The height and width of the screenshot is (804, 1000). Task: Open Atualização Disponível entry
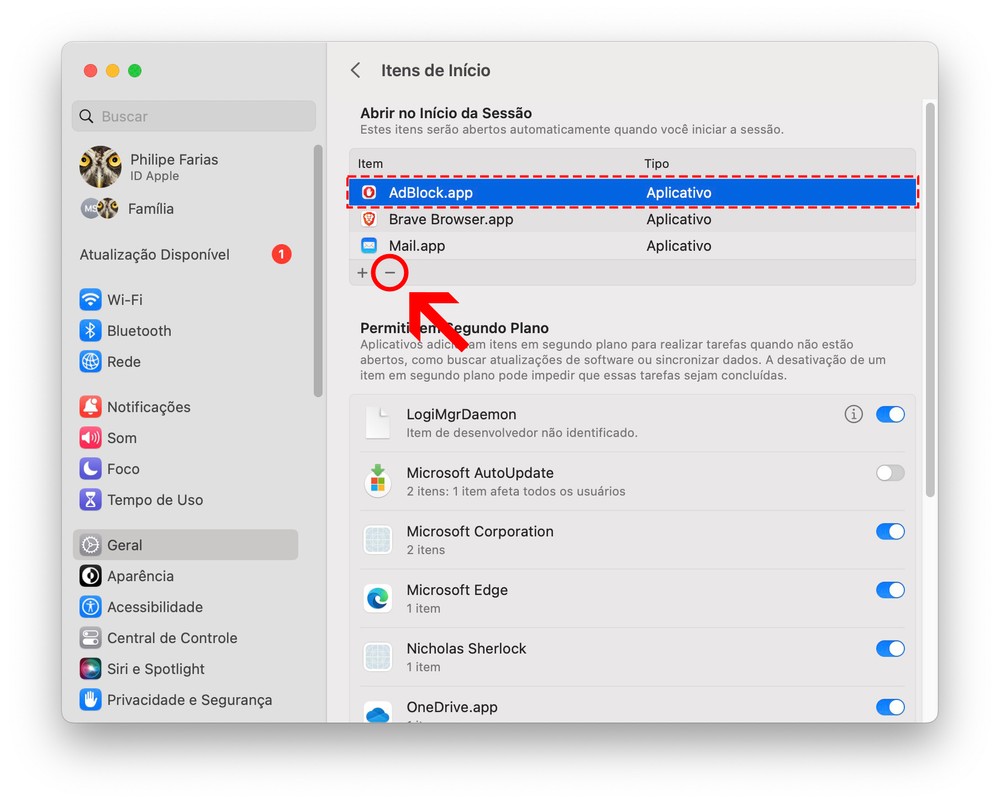point(186,254)
